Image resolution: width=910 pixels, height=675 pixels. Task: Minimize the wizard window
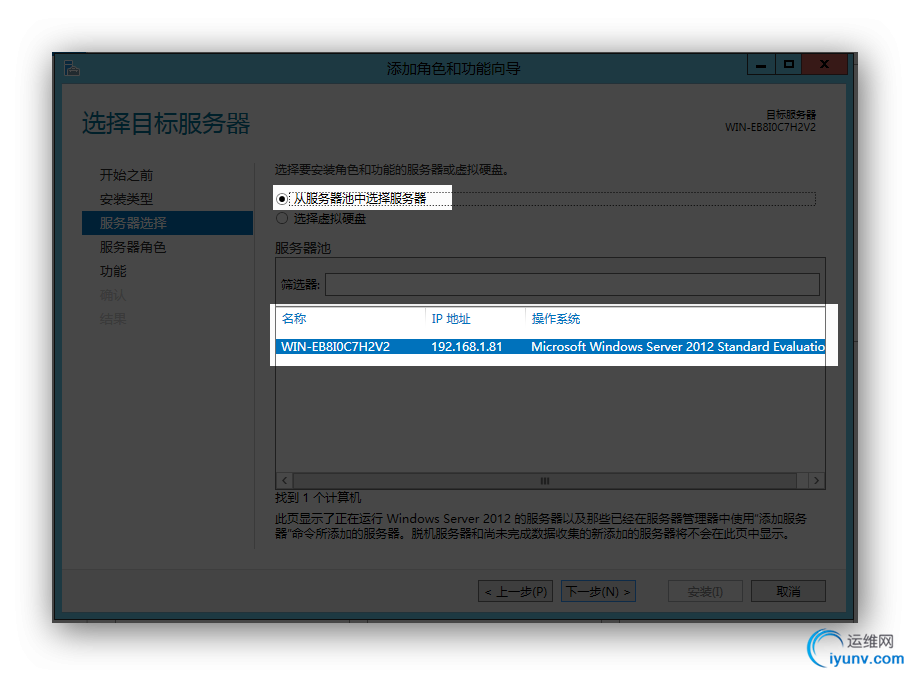pos(761,65)
